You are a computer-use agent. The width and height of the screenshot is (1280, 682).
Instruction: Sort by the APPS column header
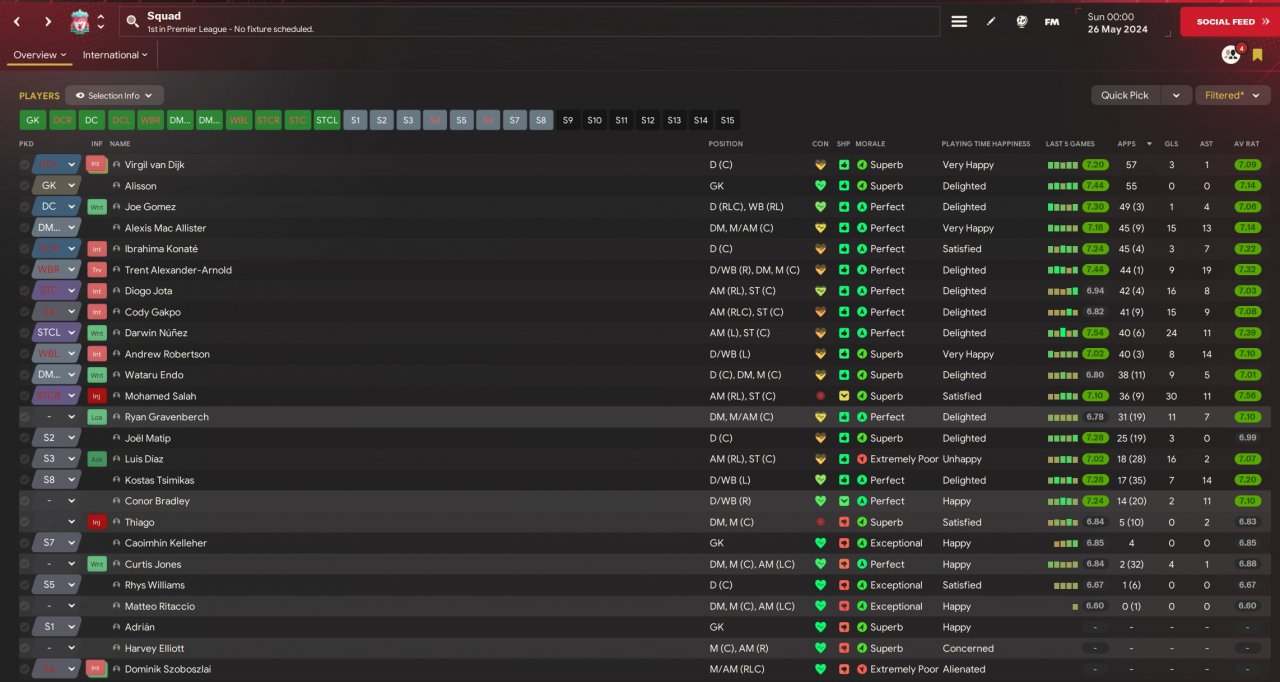click(1127, 143)
